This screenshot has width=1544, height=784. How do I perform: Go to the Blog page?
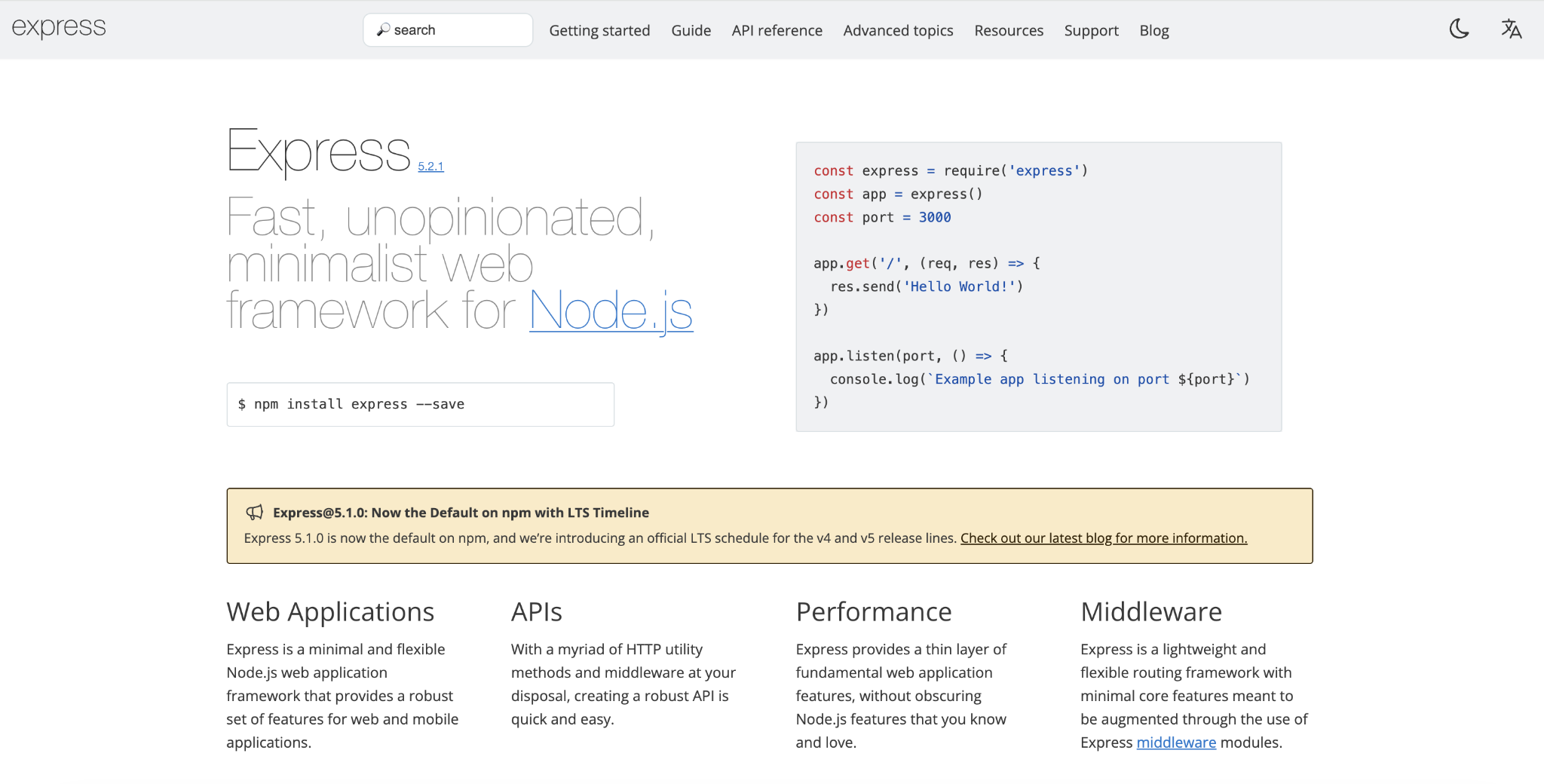pos(1154,31)
